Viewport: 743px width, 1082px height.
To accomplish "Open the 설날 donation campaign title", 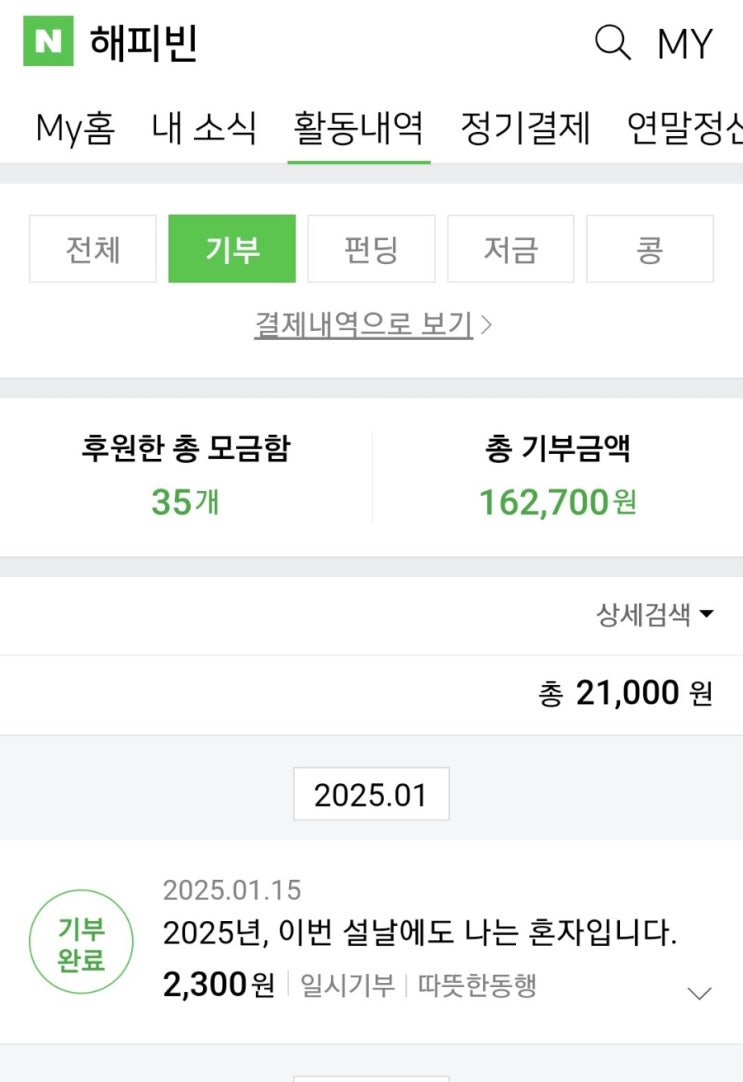I will tap(420, 934).
